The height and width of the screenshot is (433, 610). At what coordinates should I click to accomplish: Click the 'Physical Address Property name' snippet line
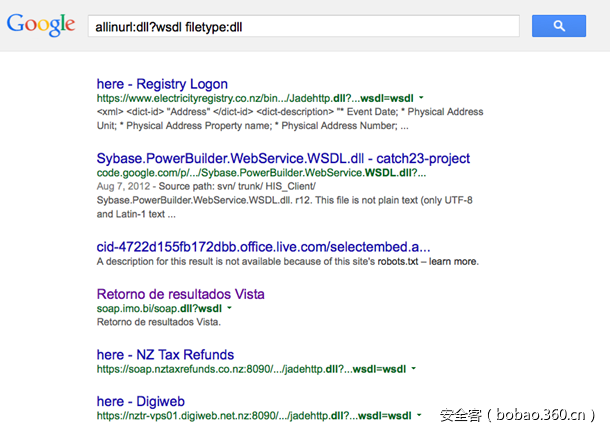pyautogui.click(x=252, y=126)
